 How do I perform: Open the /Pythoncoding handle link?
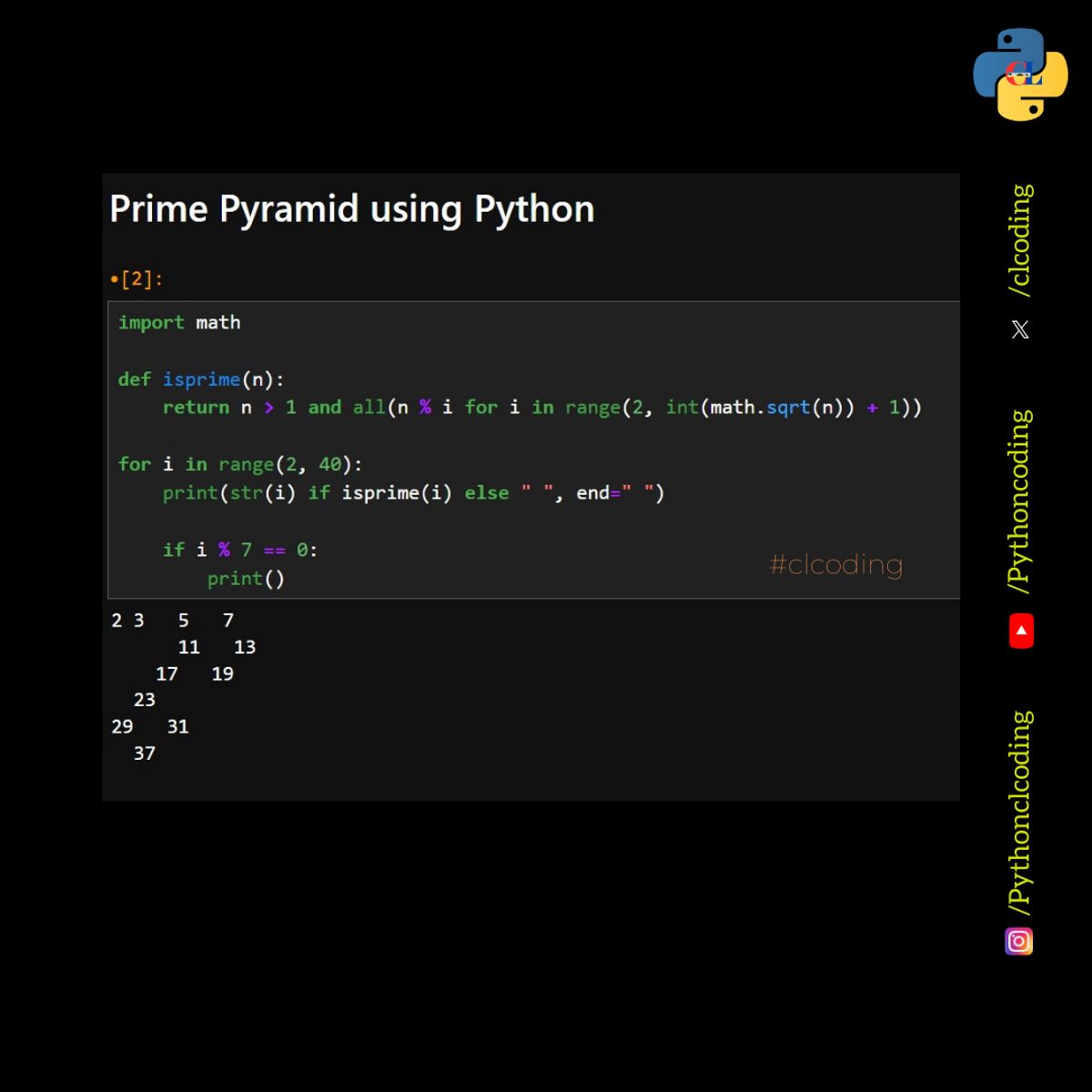(x=1019, y=499)
